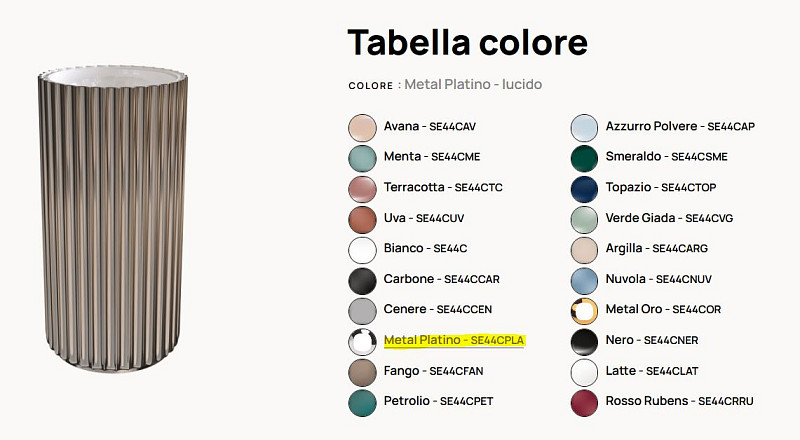Select the Azzurro Polvere swatch
Image resolution: width=800 pixels, height=440 pixels.
click(x=584, y=127)
